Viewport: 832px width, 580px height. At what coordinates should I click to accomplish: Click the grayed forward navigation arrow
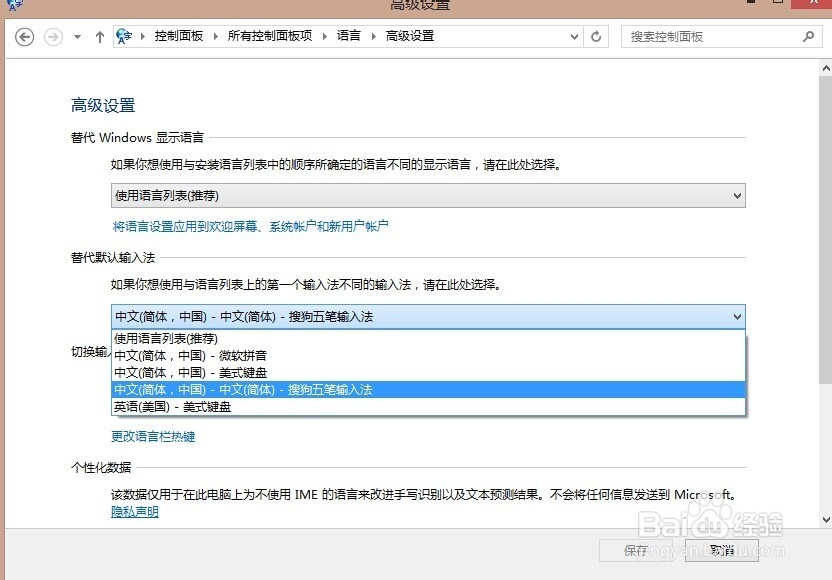pos(52,36)
